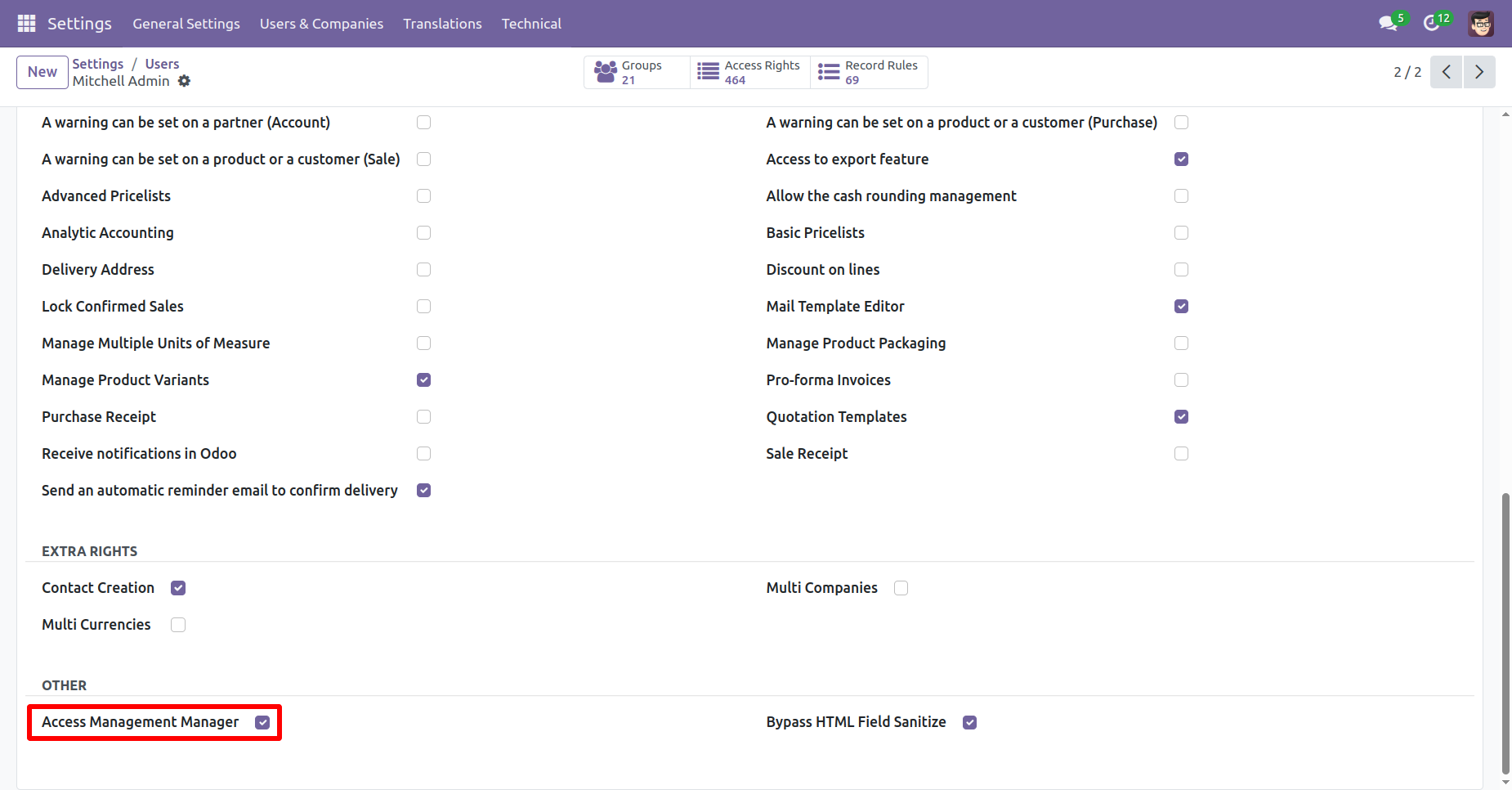Viewport: 1512px width, 790px height.
Task: Expand the Technical menu
Action: (x=531, y=24)
